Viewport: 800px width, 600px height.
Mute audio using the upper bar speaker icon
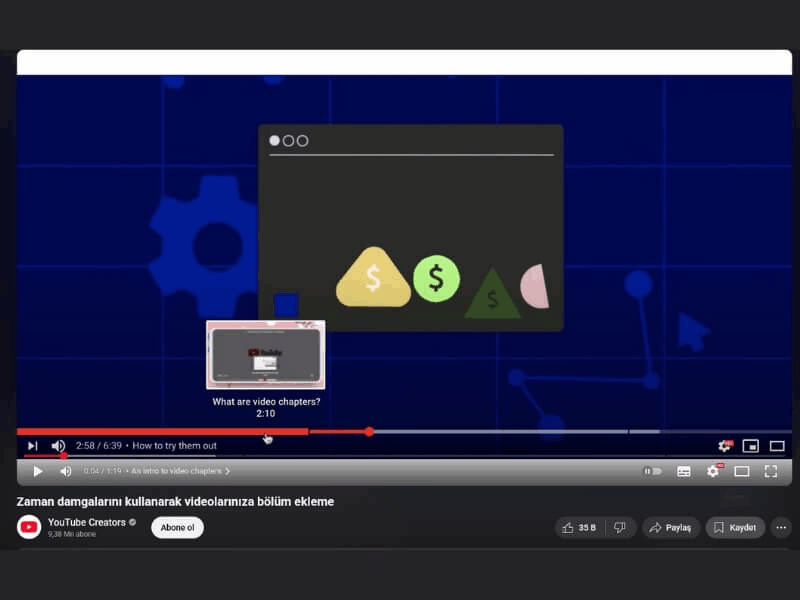click(58, 446)
